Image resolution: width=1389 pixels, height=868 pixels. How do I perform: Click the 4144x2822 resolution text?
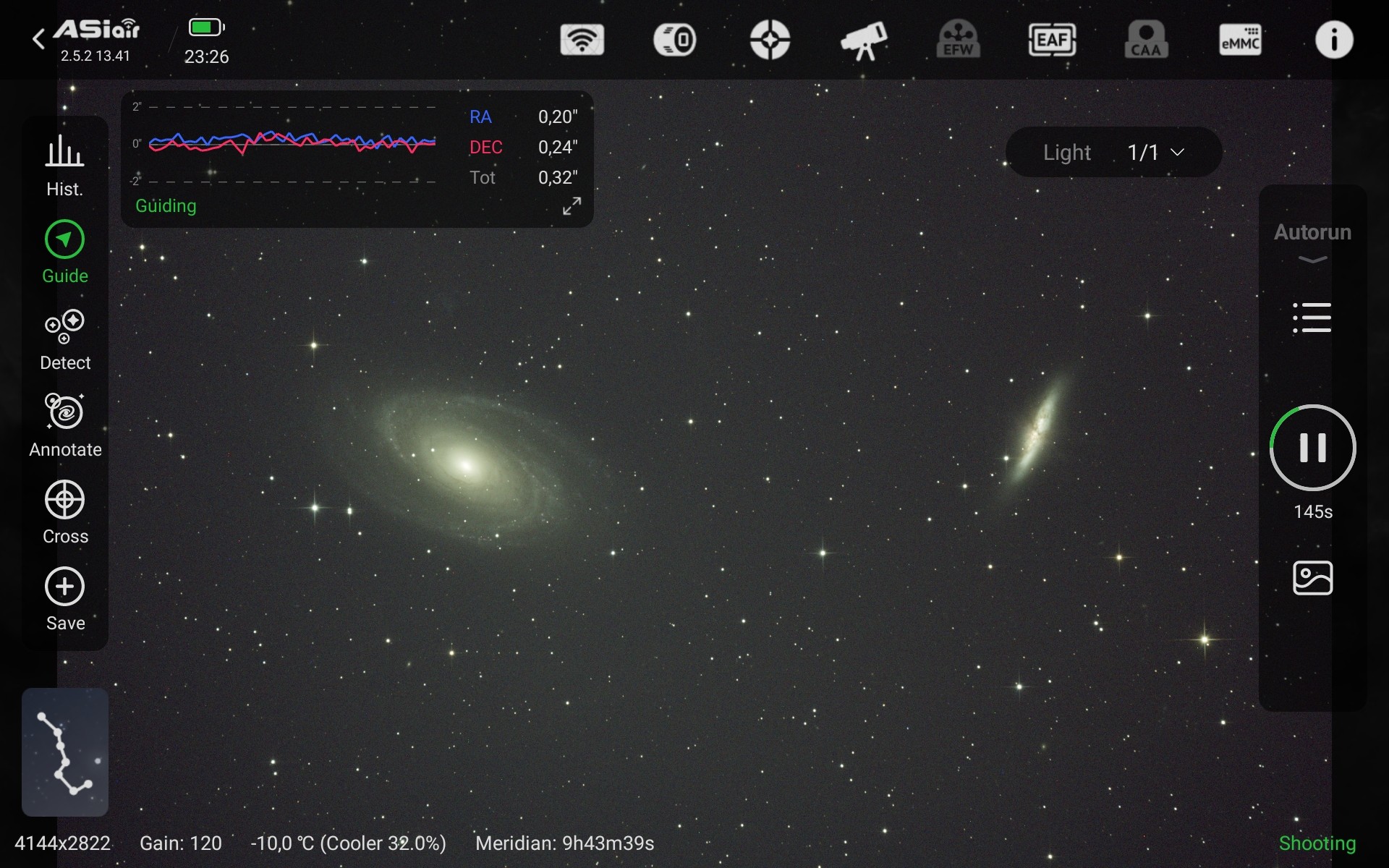coord(63,843)
